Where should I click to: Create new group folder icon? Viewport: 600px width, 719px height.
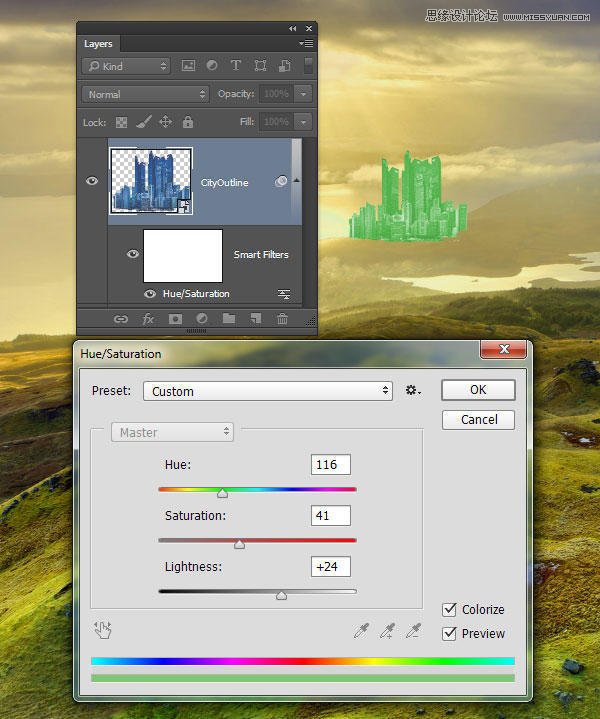coord(229,319)
